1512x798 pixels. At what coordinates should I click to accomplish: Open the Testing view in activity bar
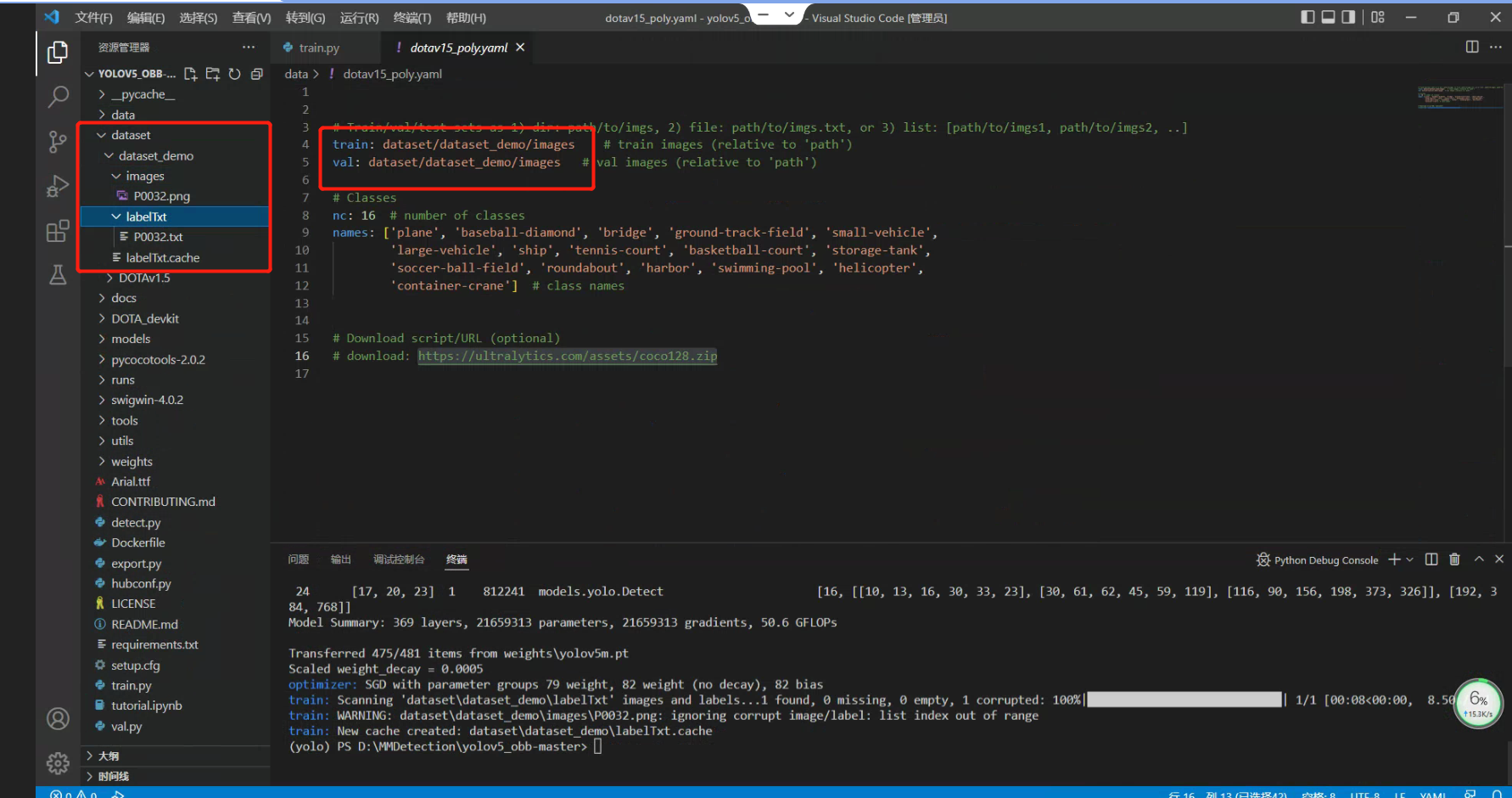[57, 274]
